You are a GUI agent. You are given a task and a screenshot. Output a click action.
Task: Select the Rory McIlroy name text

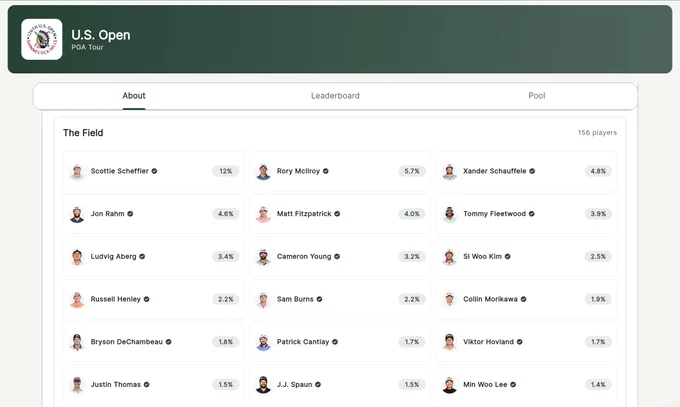298,171
